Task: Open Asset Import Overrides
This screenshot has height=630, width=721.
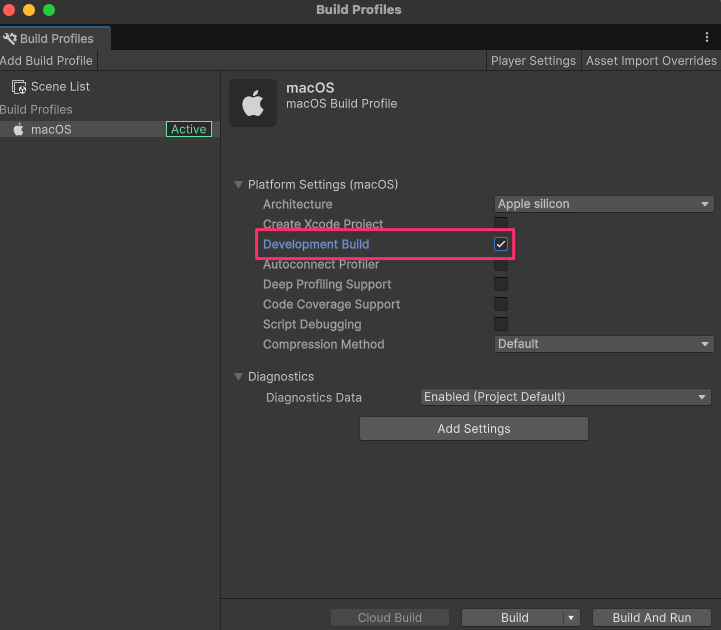Action: [651, 61]
